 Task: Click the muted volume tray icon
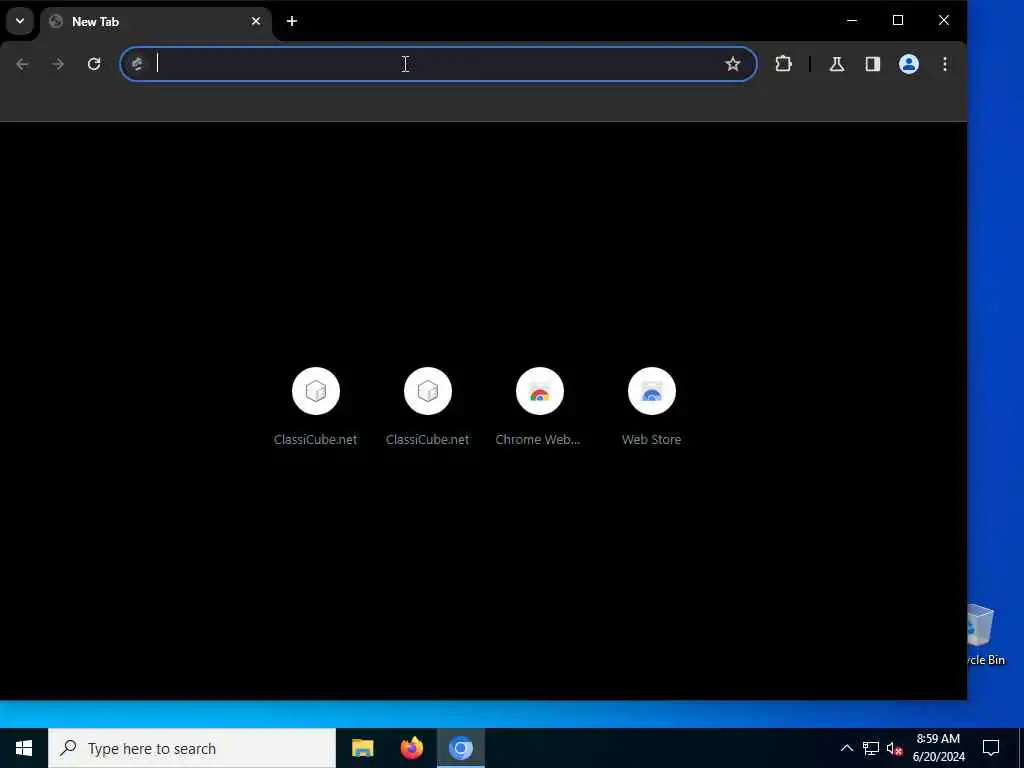[895, 748]
